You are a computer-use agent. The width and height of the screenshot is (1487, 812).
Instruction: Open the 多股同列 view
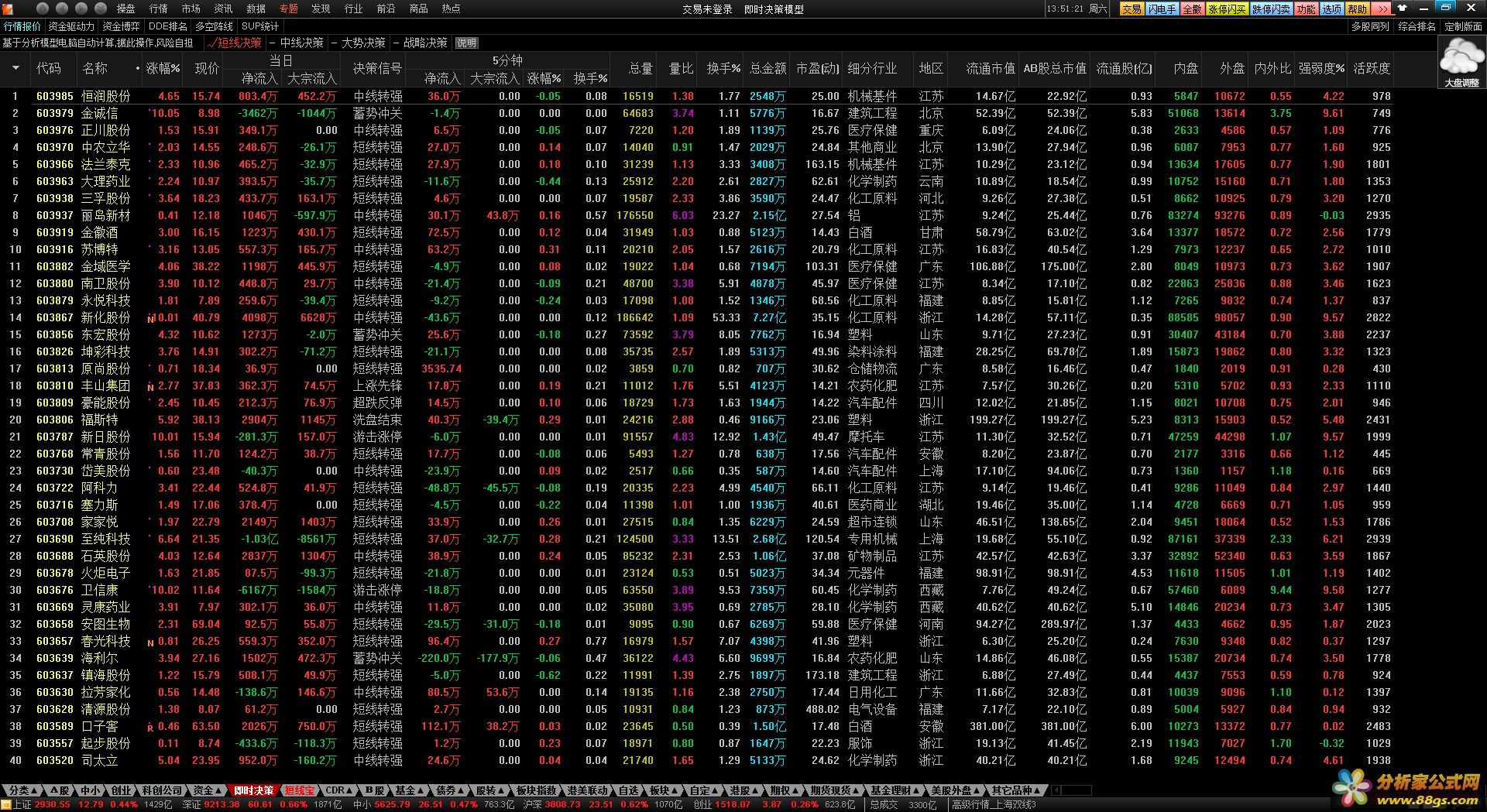coord(1370,26)
